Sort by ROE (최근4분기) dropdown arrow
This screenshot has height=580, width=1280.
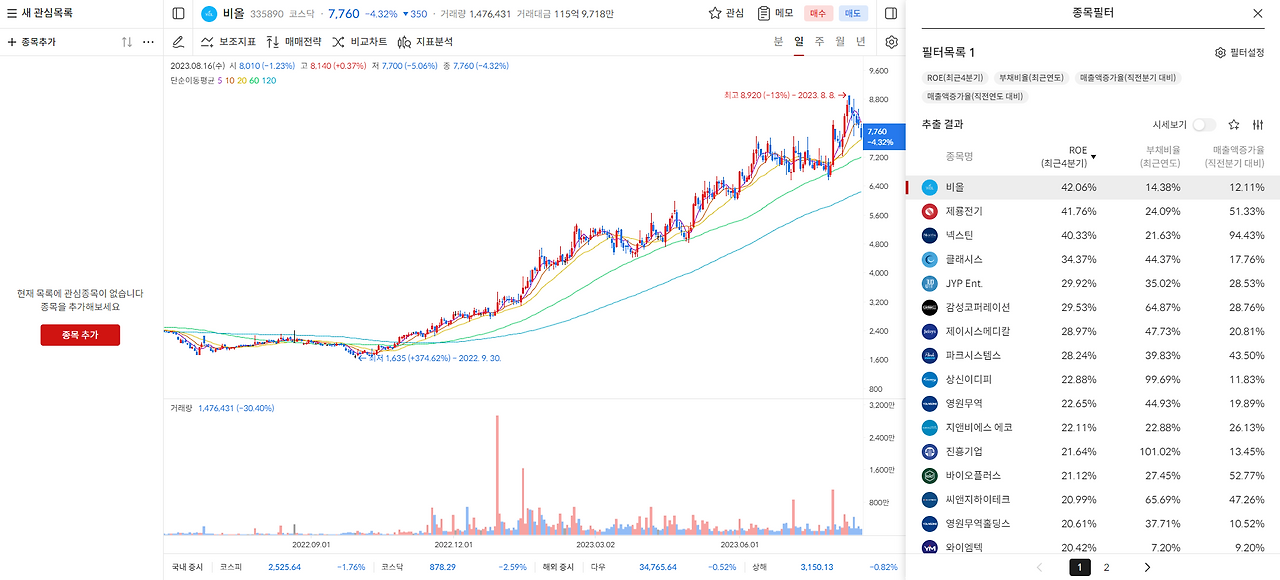click(1093, 157)
